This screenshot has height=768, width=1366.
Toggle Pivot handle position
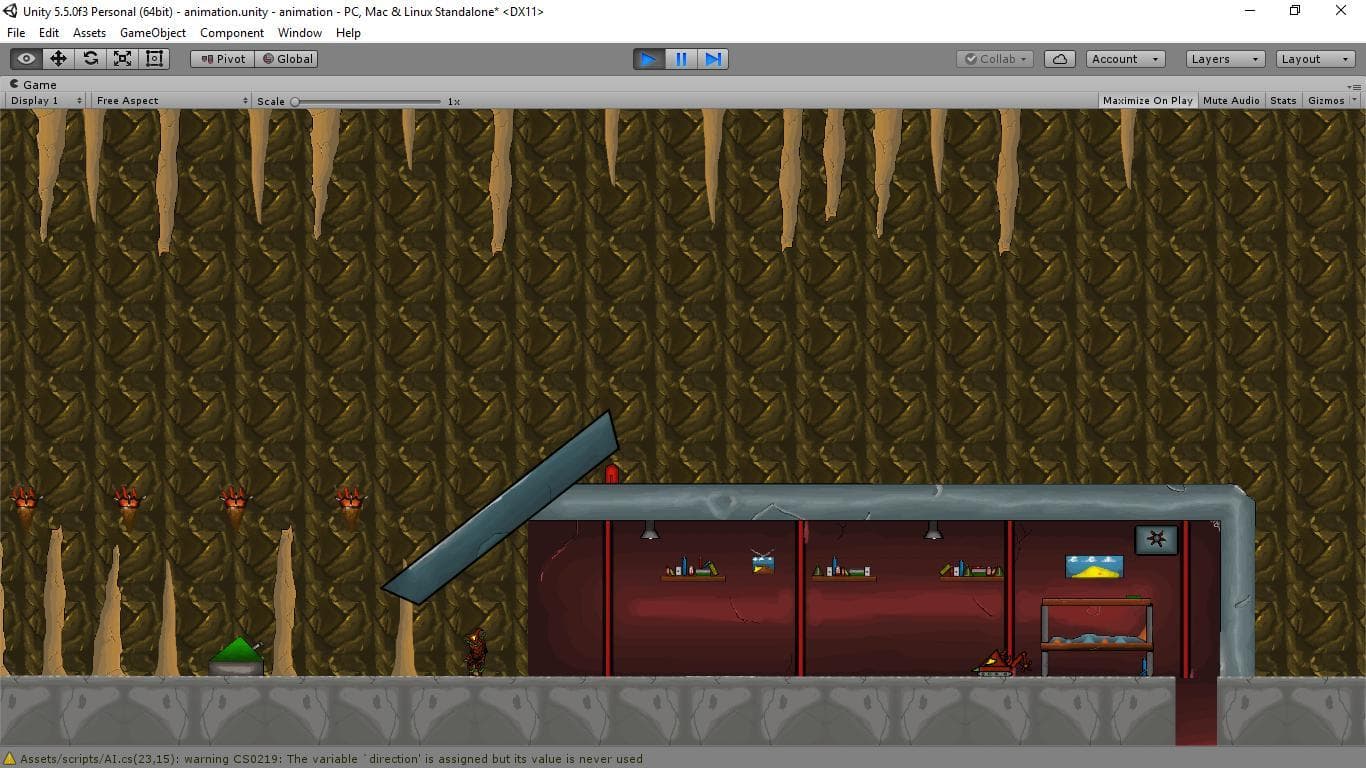[x=223, y=59]
